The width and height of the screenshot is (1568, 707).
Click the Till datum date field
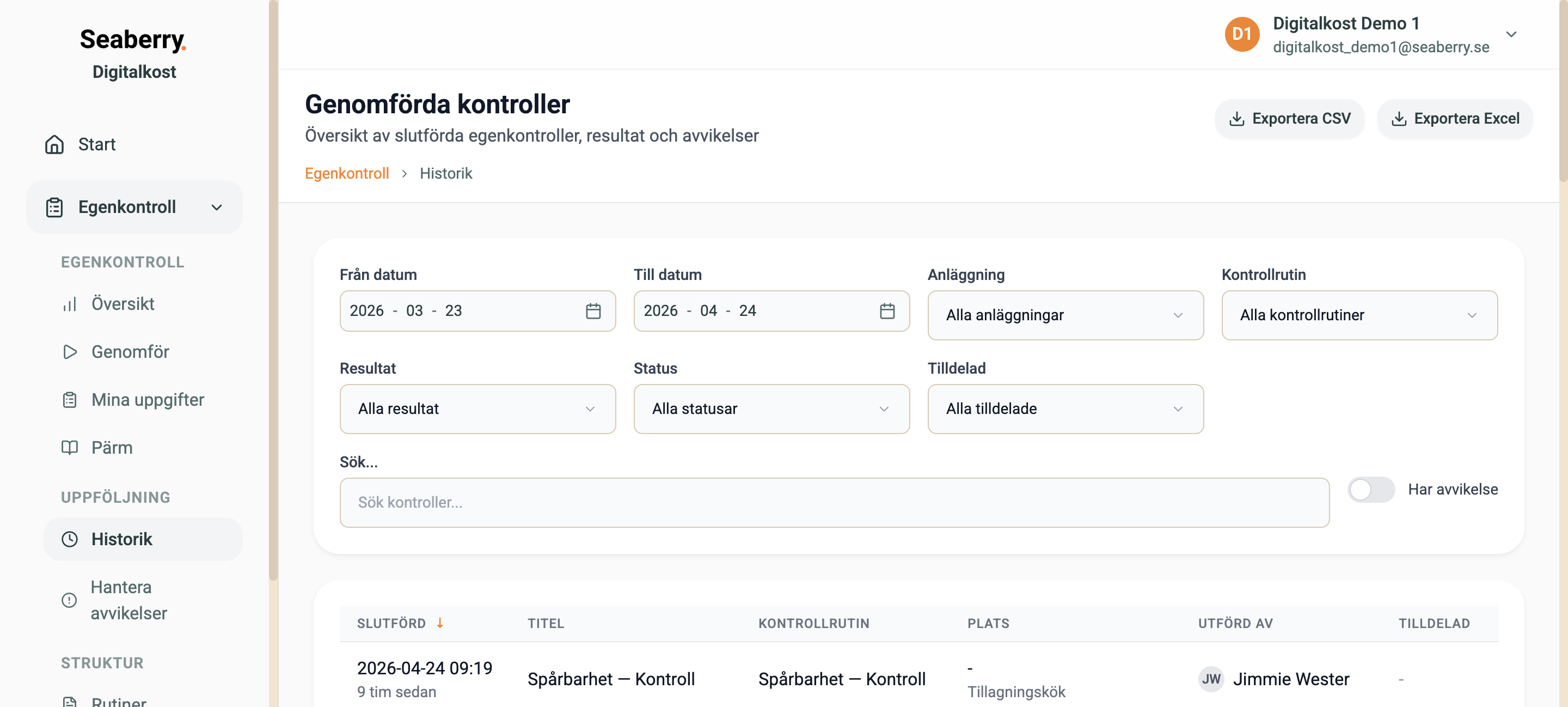(x=771, y=310)
